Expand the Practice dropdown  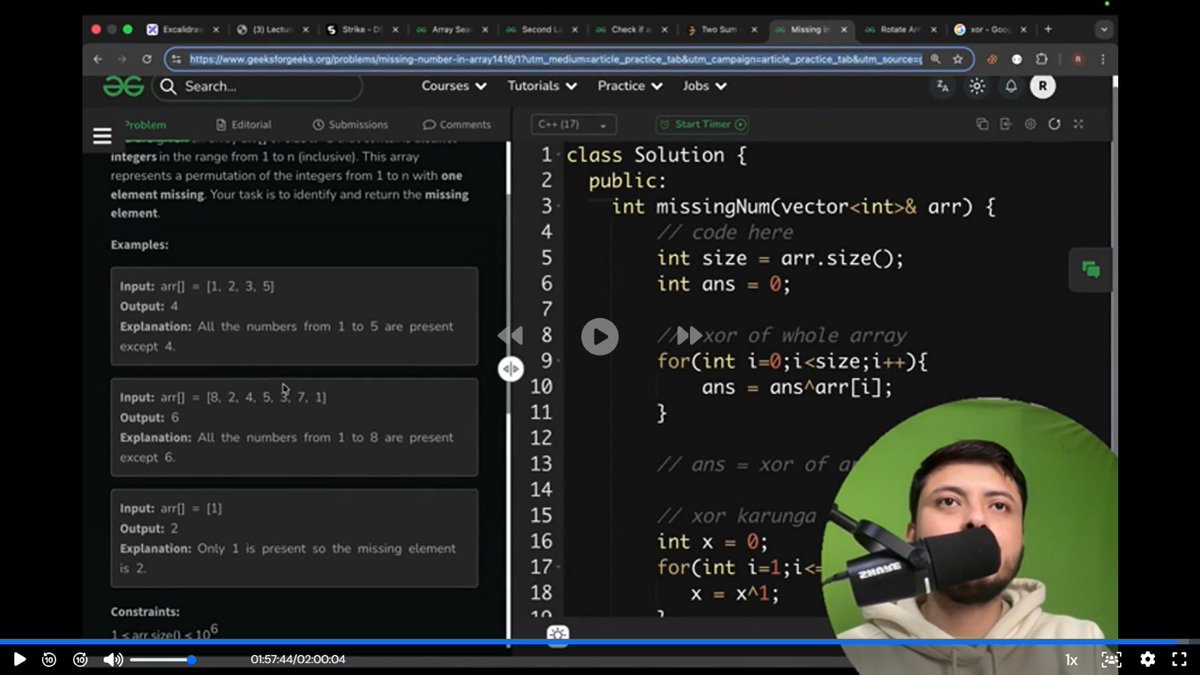[x=631, y=86]
